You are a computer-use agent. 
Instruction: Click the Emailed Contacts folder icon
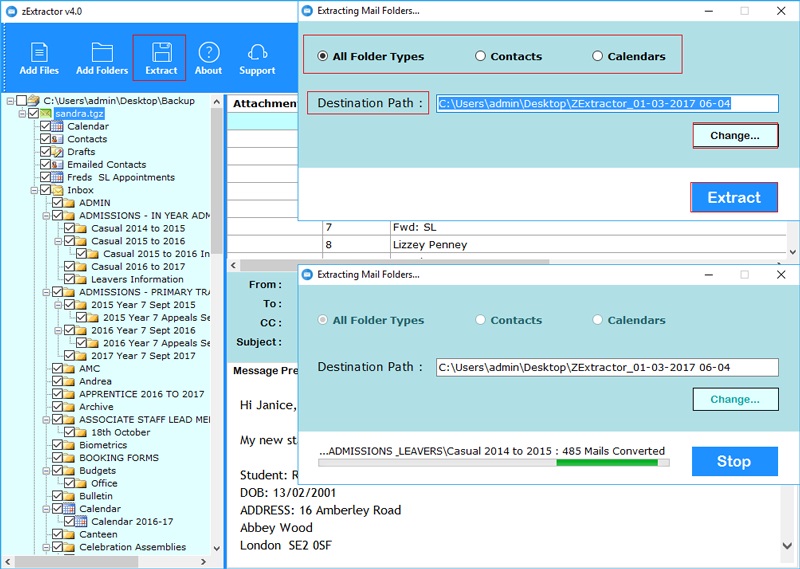pos(58,164)
